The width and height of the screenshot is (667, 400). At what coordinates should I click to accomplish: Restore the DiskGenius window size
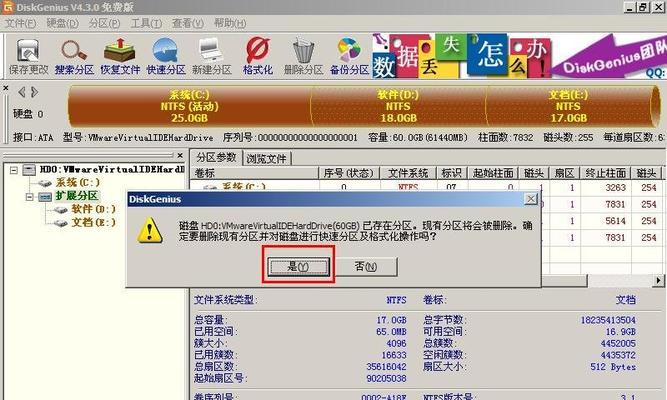(x=643, y=7)
